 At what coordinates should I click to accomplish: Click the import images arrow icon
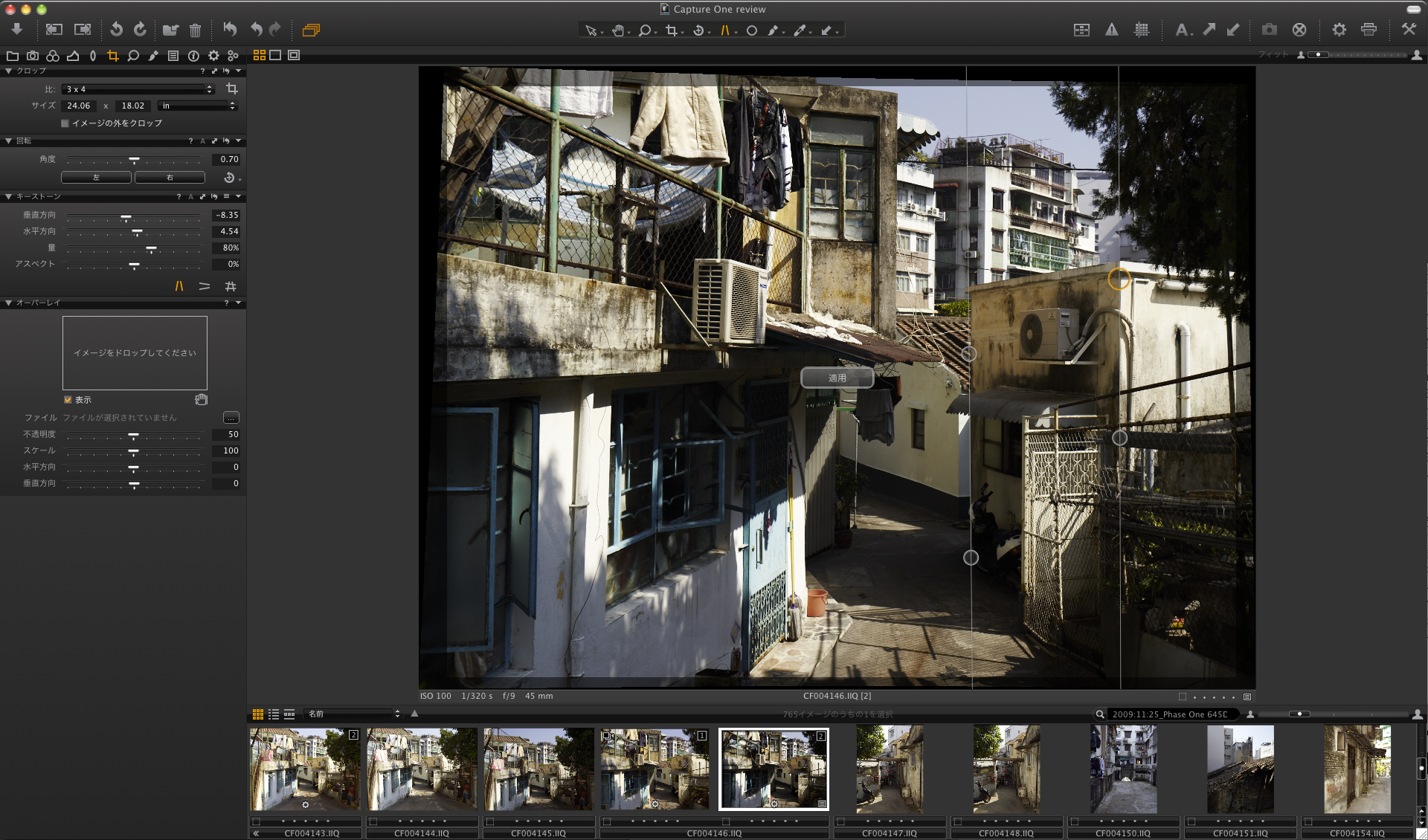click(x=16, y=30)
